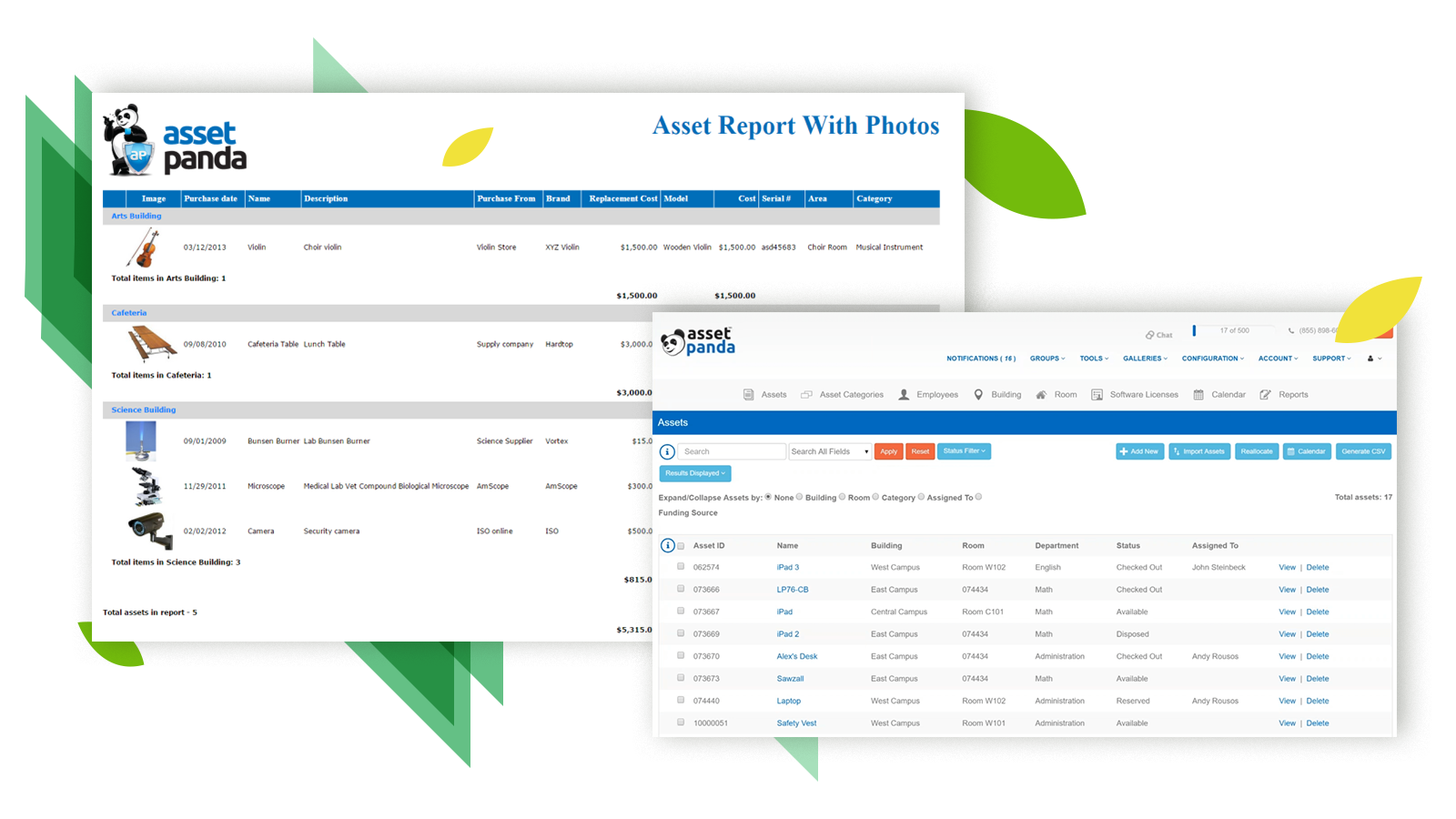Click View link for the Laptop row
1456x819 pixels.
pos(1287,701)
